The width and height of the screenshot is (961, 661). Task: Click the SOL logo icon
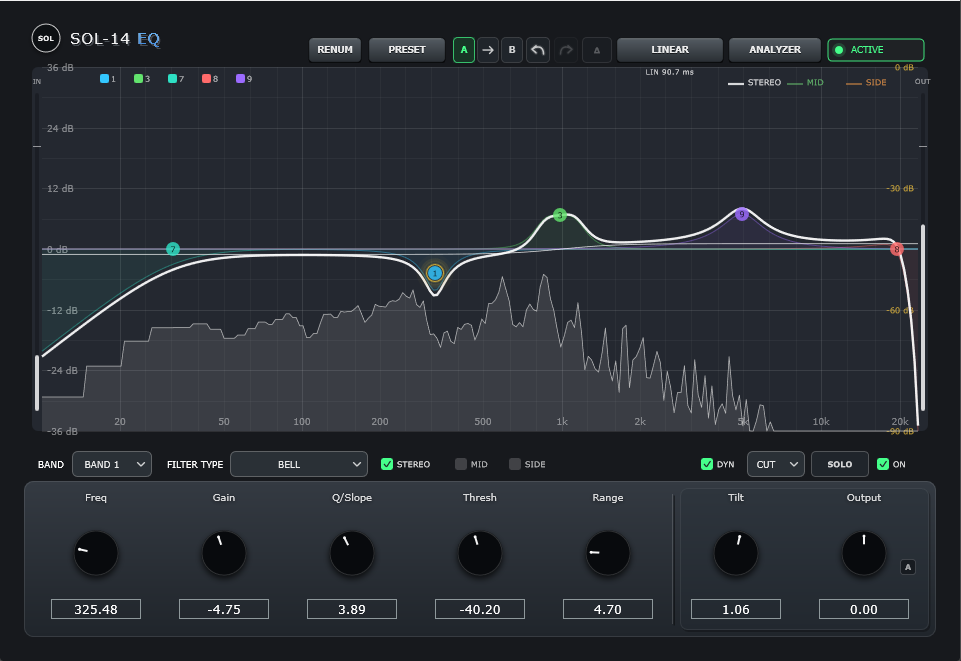[x=46, y=38]
